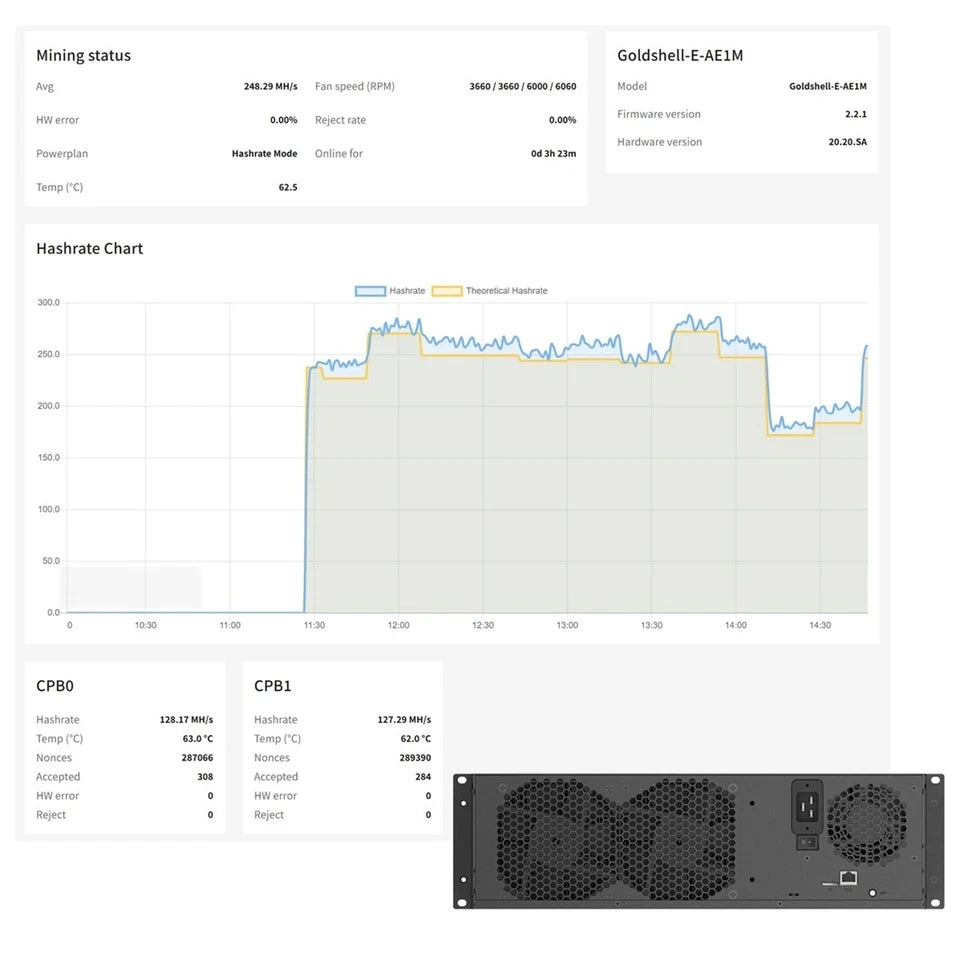Image resolution: width=960 pixels, height=960 pixels.
Task: Click the CPB0 hashrate value 128.17 MH/s
Action: (185, 719)
